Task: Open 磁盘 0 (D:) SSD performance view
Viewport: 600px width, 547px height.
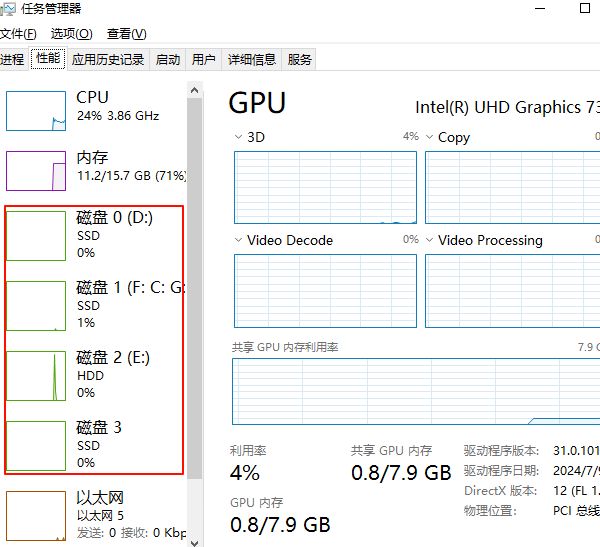Action: pyautogui.click(x=94, y=235)
